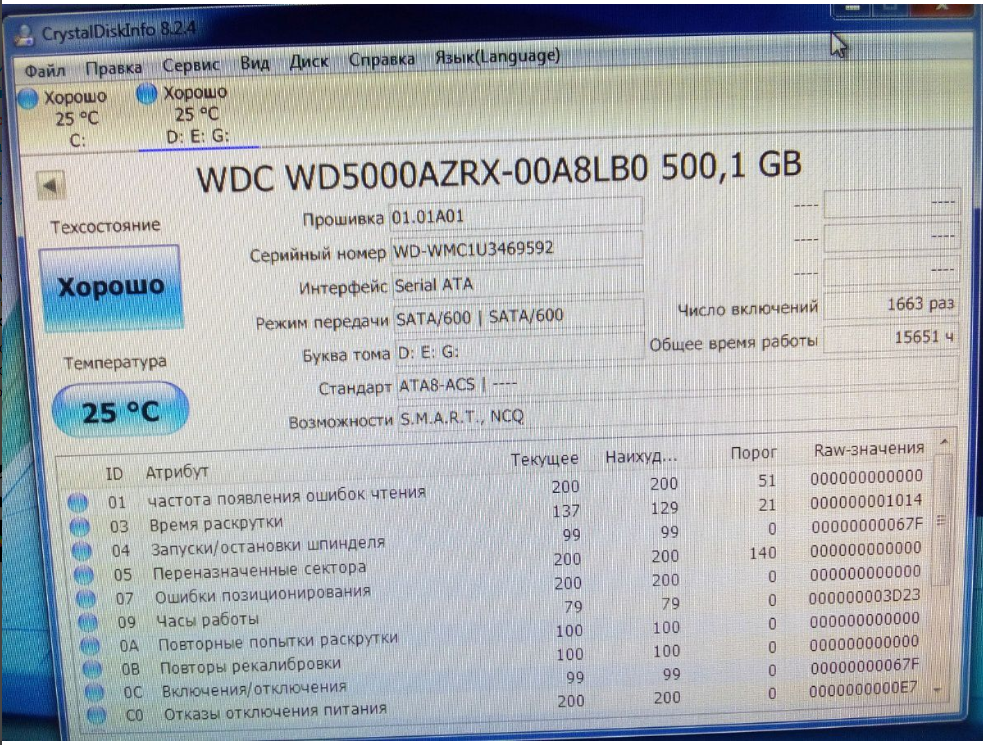Click the CrystalDiskInfo title bar icon
The width and height of the screenshot is (983, 745).
point(24,36)
